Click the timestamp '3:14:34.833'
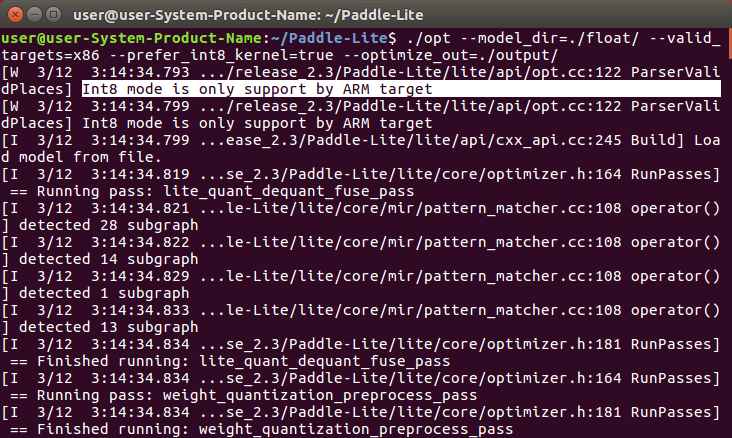 click(141, 311)
